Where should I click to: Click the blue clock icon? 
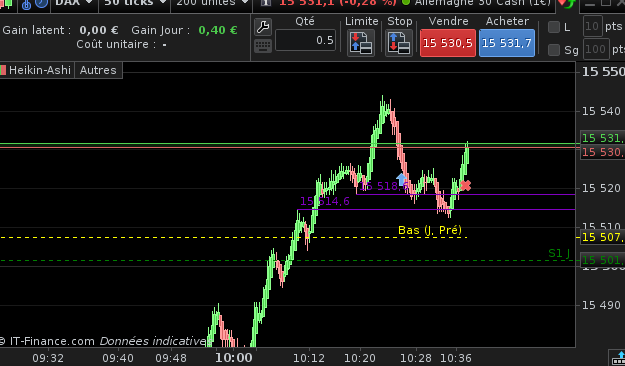(x=41, y=3)
